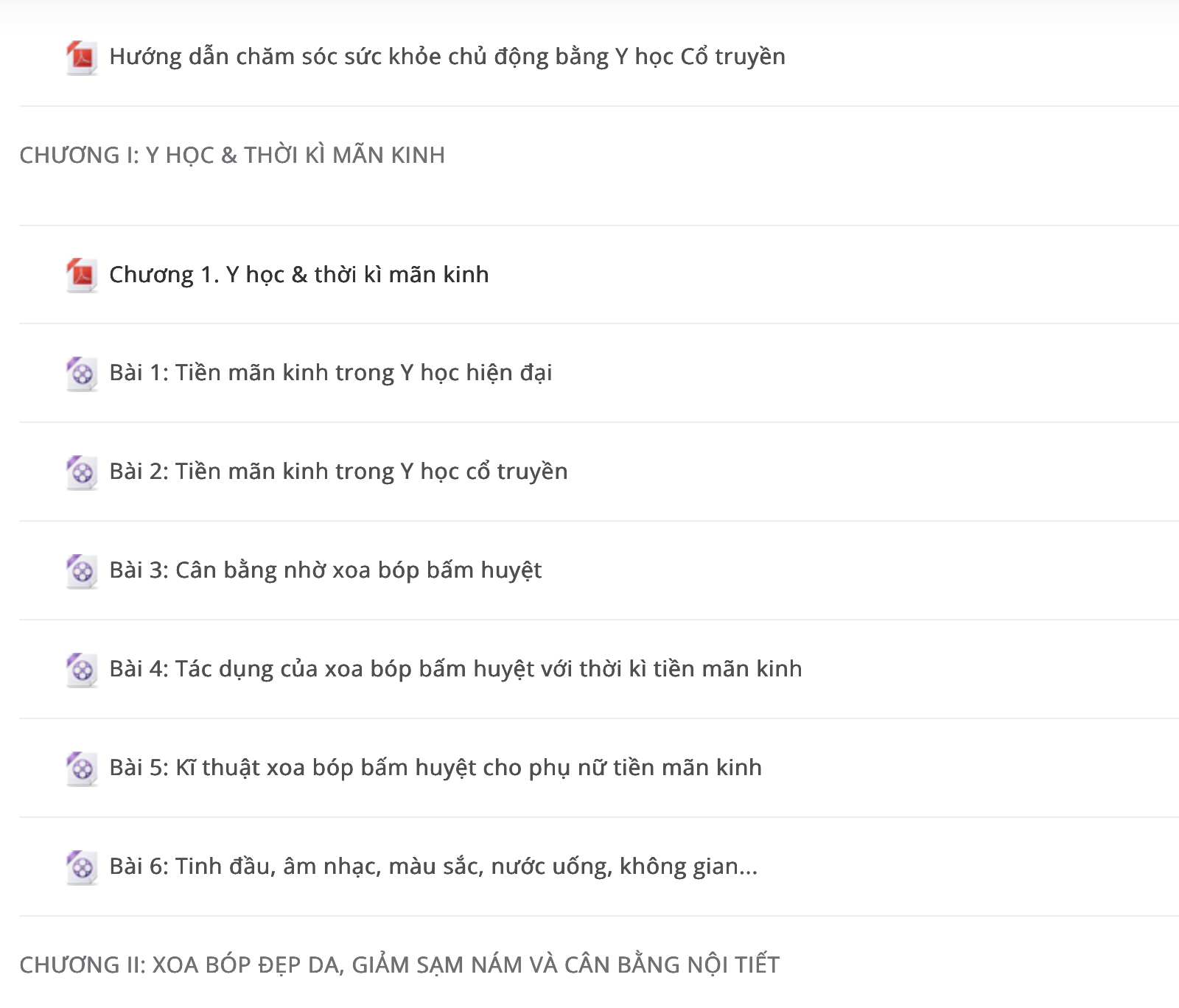1179x1008 pixels.
Task: Open lesson Bài 2: Tiền mãn kinh Y học cổ truyền
Action: (339, 472)
